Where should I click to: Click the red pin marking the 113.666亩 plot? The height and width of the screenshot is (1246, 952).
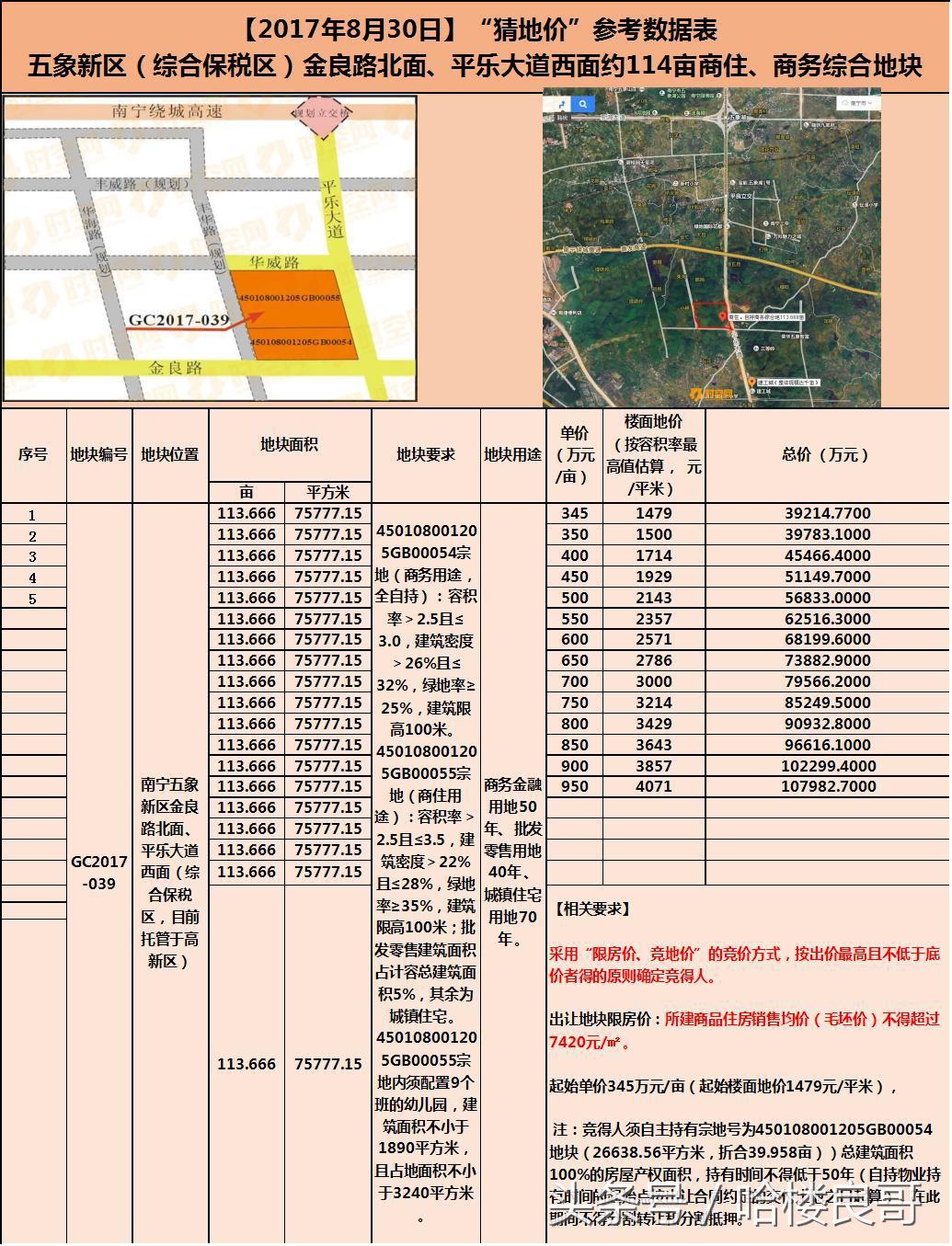pos(721,317)
